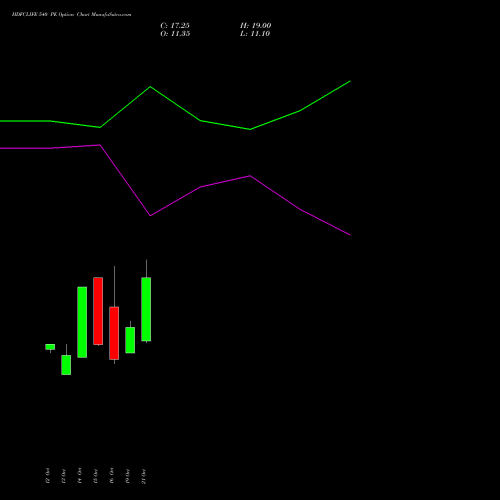500x500 pixels.
Task: Select the red candle above 15 Oct
Action: (98, 311)
